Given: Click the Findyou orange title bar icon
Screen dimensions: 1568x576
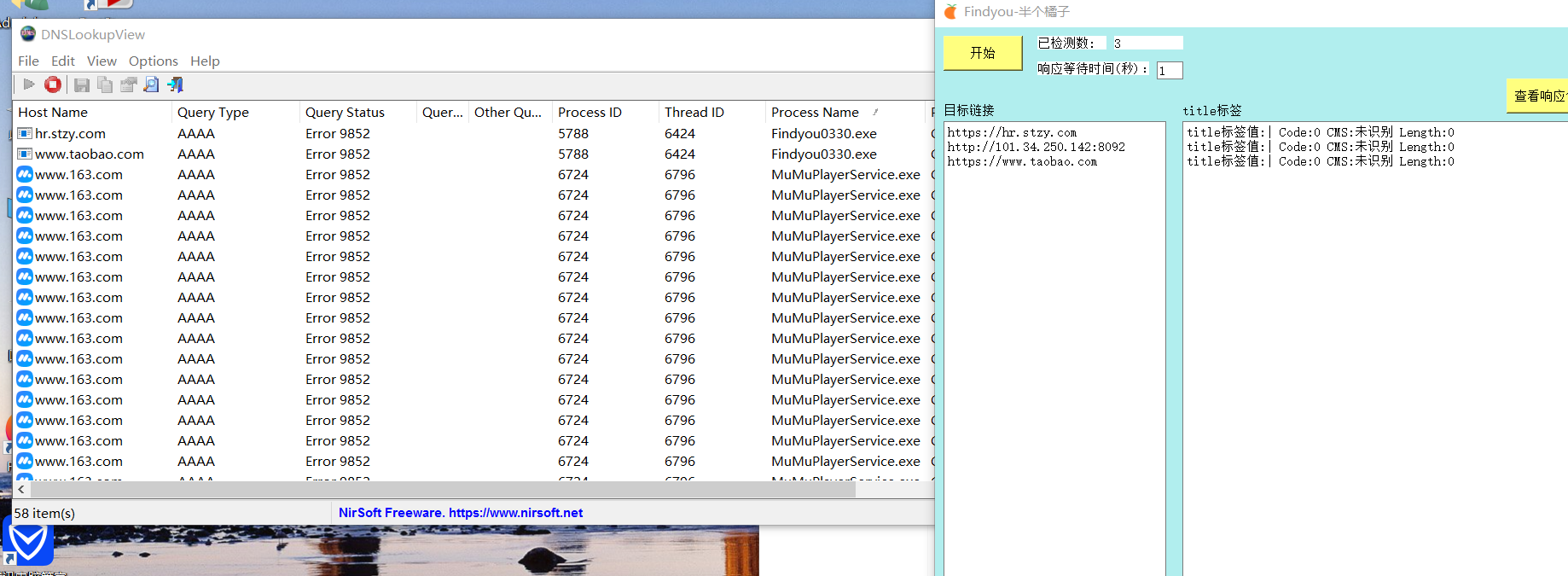Looking at the screenshot, I should pos(950,12).
